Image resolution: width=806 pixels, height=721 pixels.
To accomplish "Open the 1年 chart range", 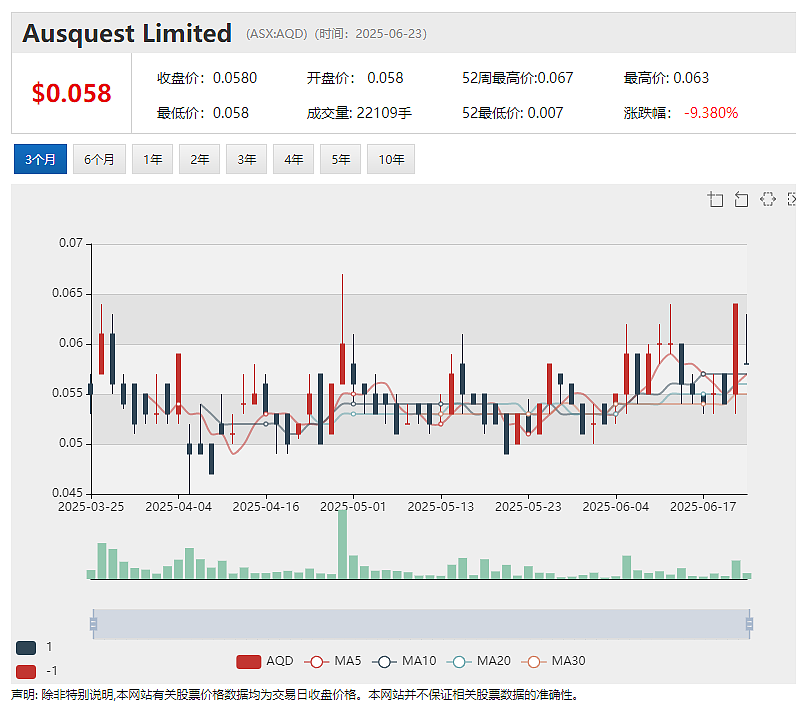I will click(152, 159).
